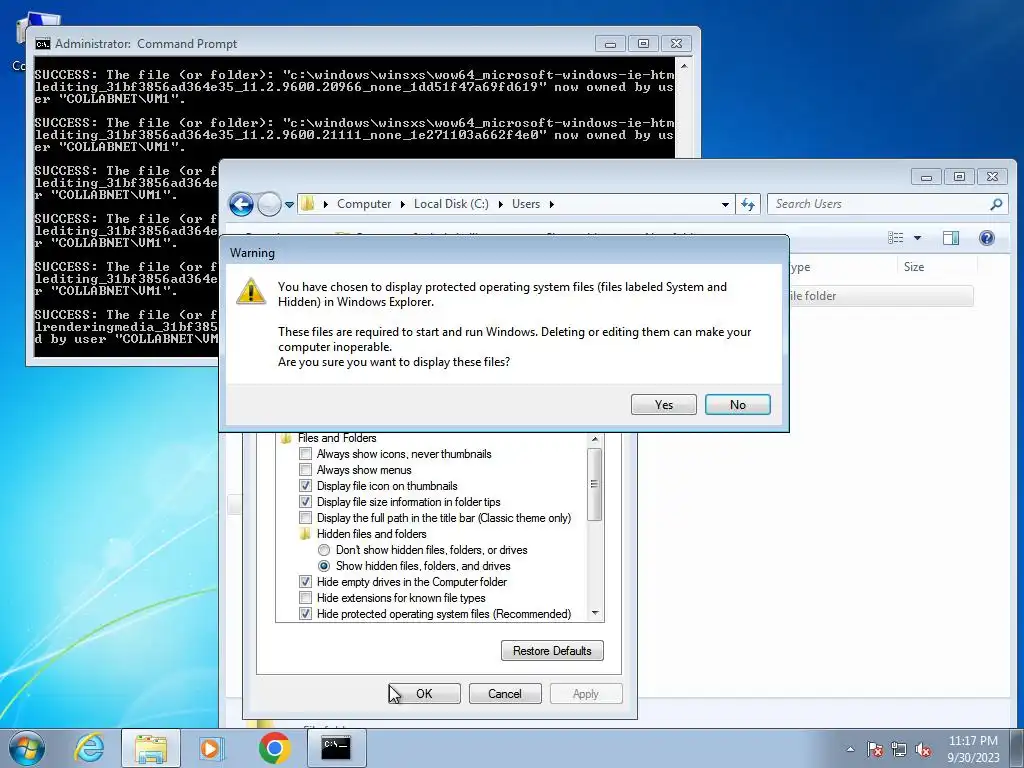Toggle Always show icons, never thumbnails
The image size is (1024, 768).
pos(305,454)
